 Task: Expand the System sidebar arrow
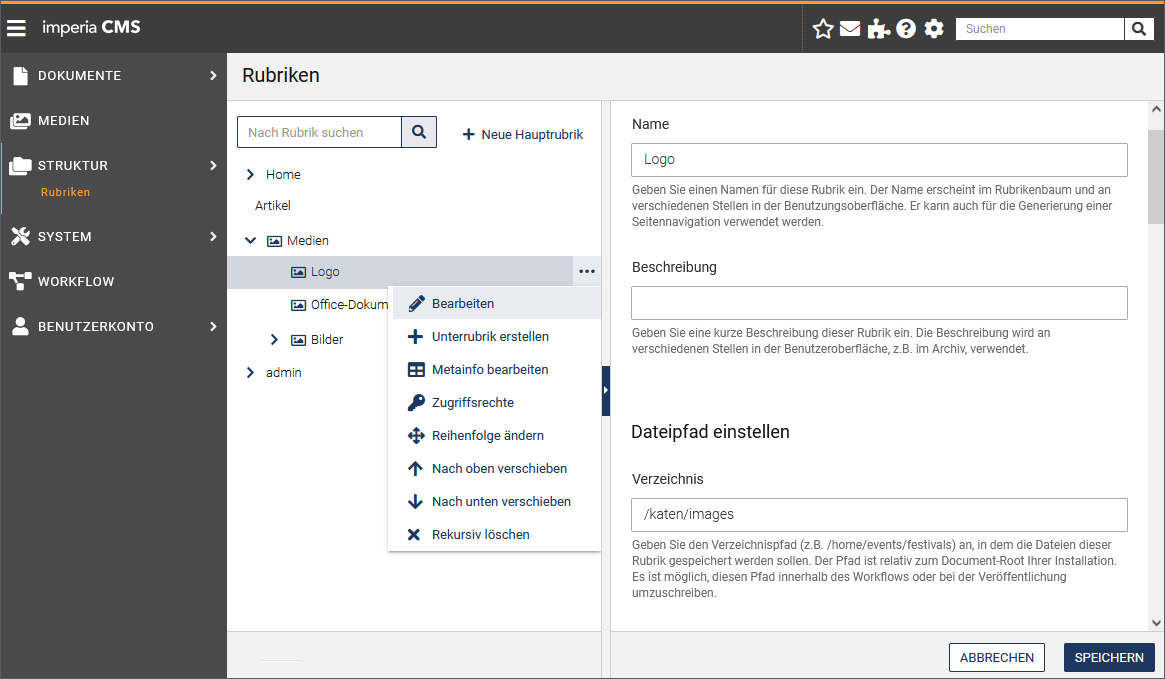tap(213, 236)
